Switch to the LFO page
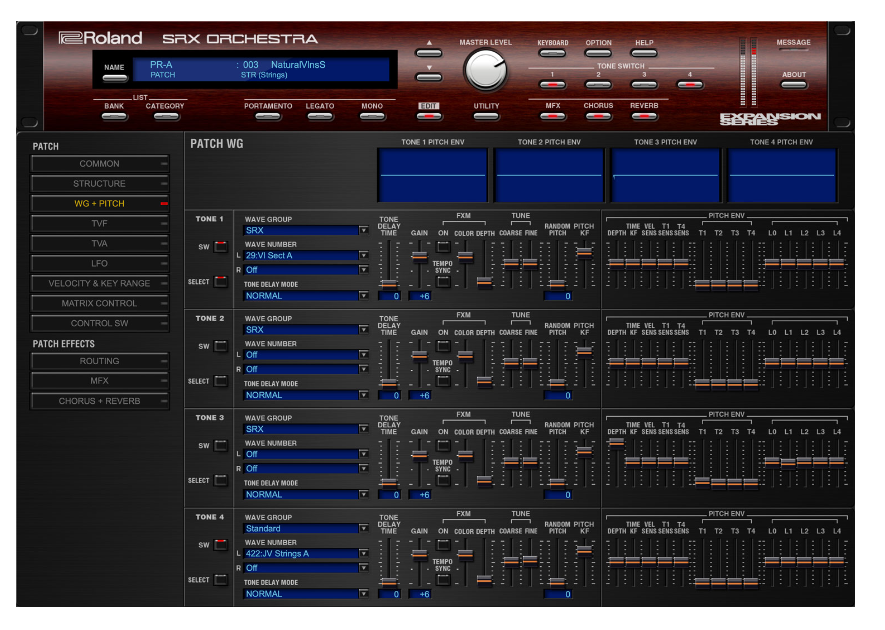The image size is (885, 630). click(x=100, y=263)
